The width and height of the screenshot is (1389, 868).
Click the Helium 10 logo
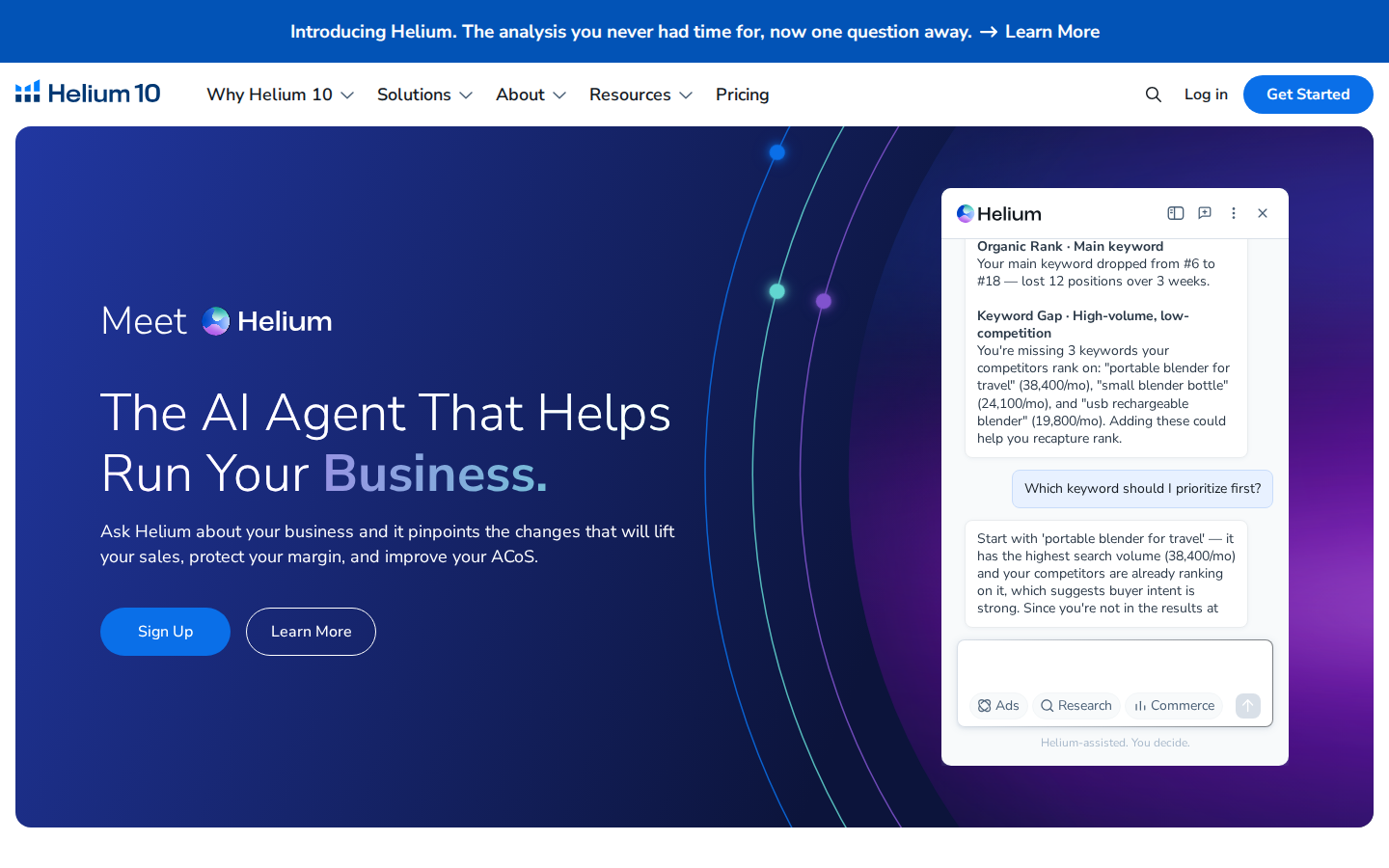pyautogui.click(x=88, y=94)
